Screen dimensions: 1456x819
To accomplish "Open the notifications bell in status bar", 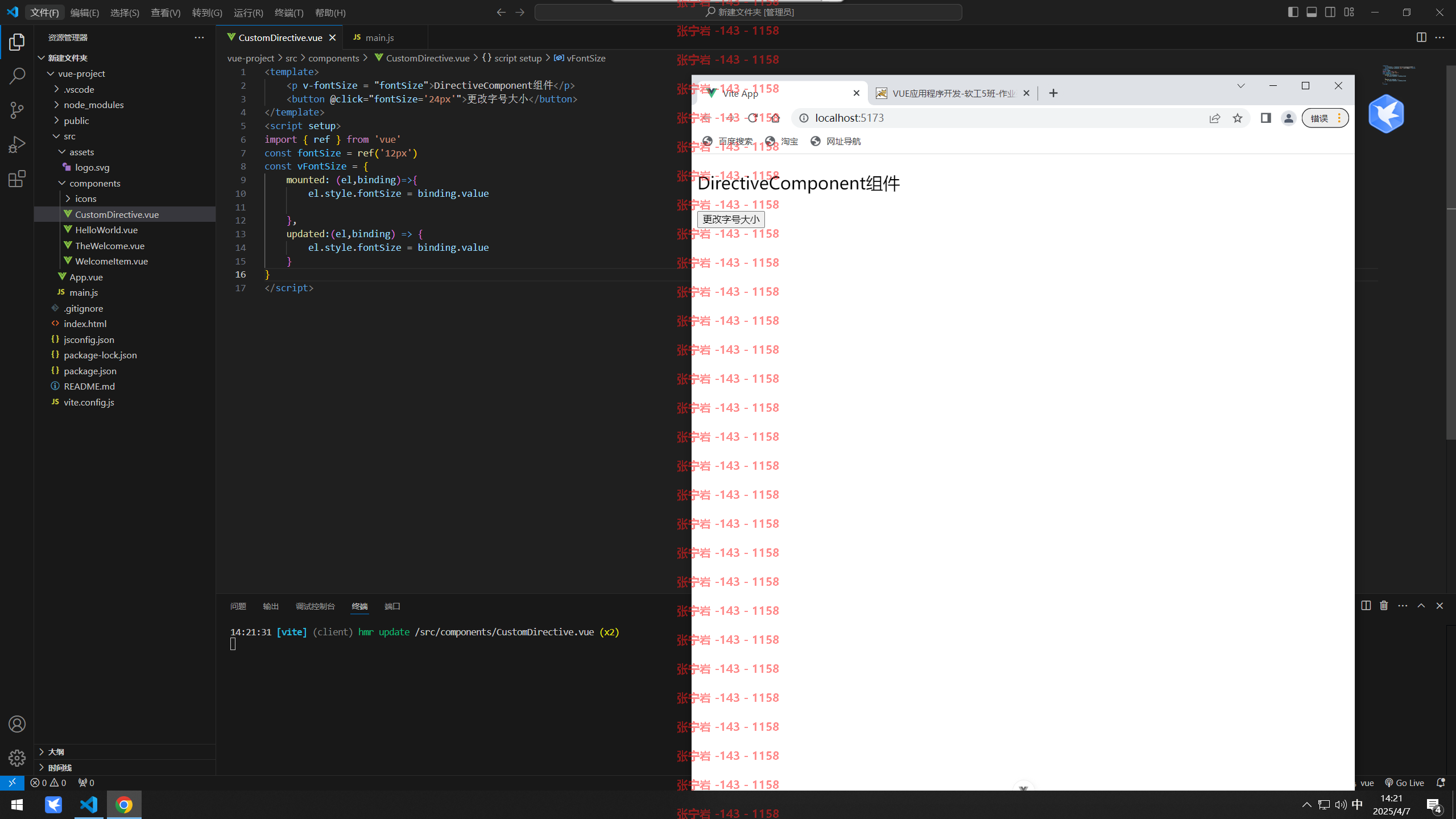I will [1441, 783].
